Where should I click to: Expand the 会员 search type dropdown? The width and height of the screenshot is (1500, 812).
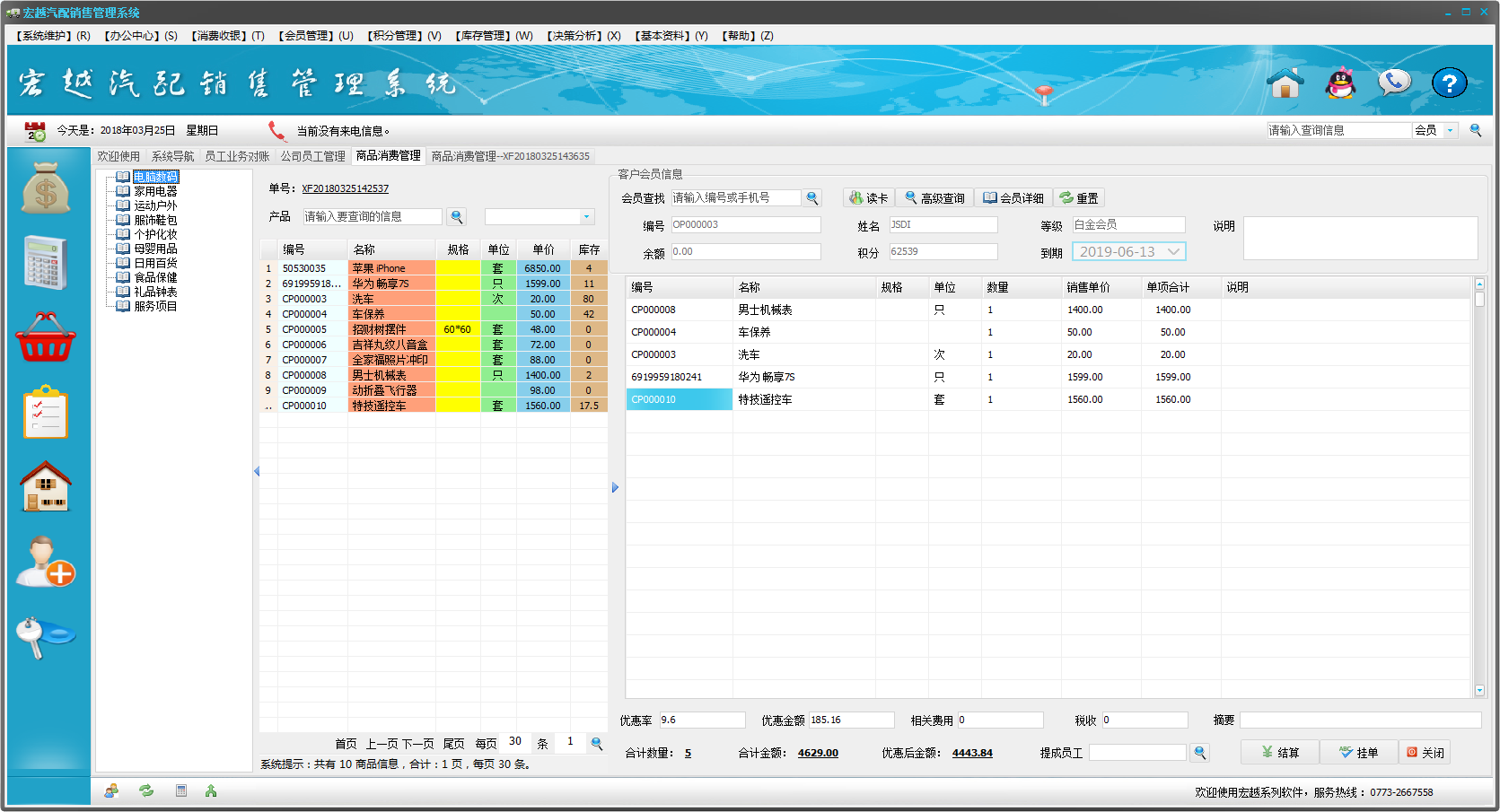(x=1450, y=131)
